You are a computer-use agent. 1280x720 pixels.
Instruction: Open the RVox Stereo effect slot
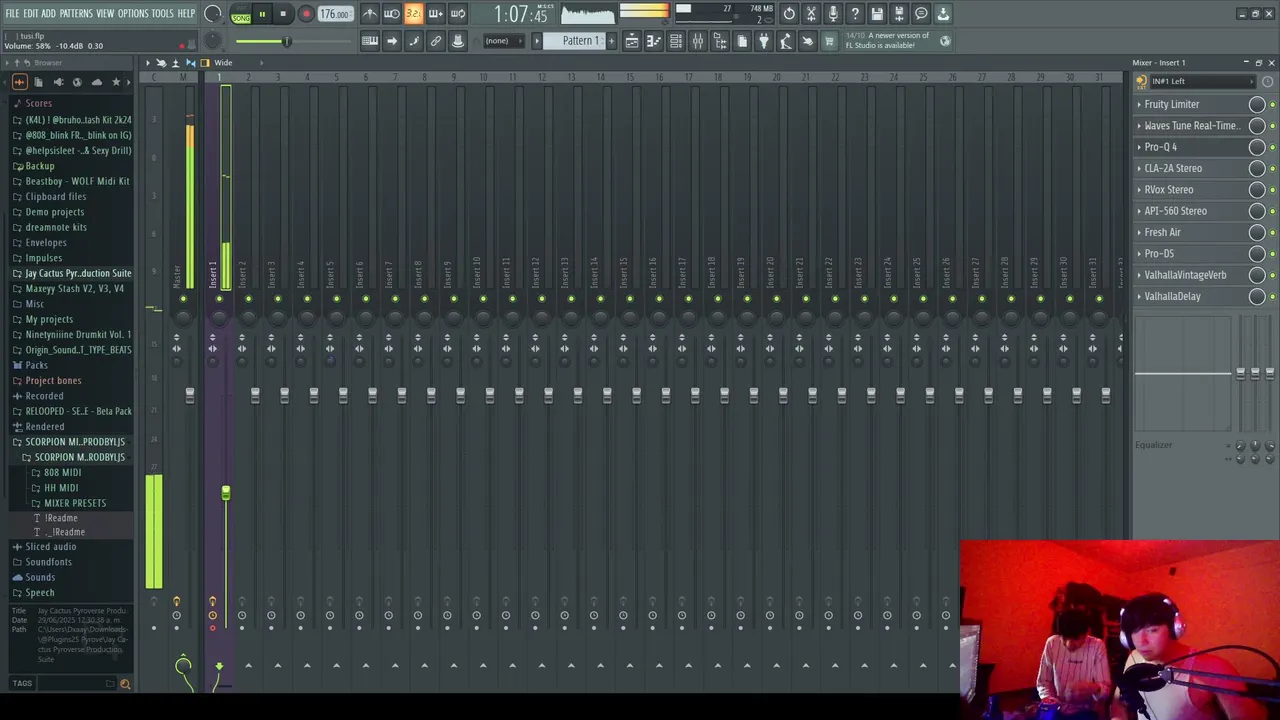coord(1169,190)
